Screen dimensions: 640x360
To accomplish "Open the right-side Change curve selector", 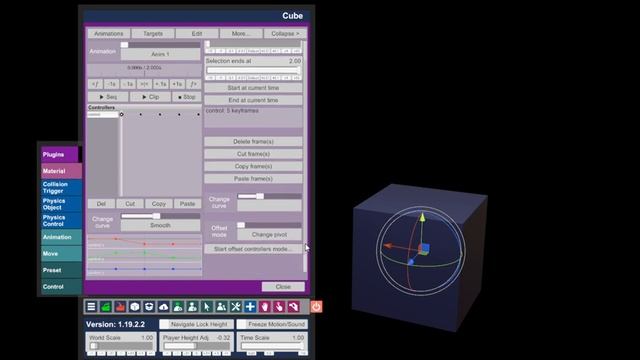I will 269,205.
